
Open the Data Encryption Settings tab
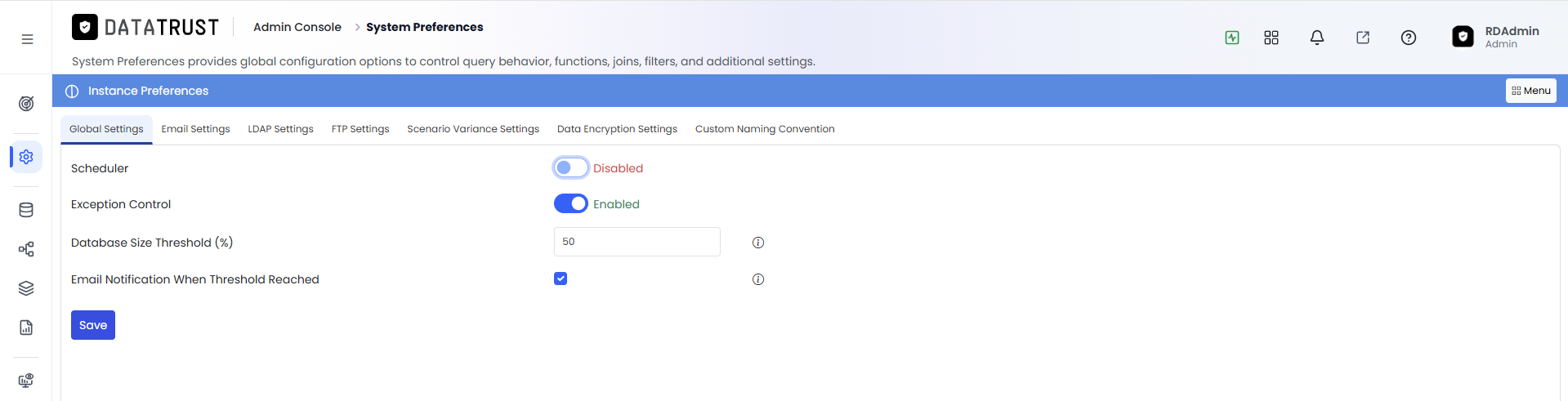coord(617,129)
